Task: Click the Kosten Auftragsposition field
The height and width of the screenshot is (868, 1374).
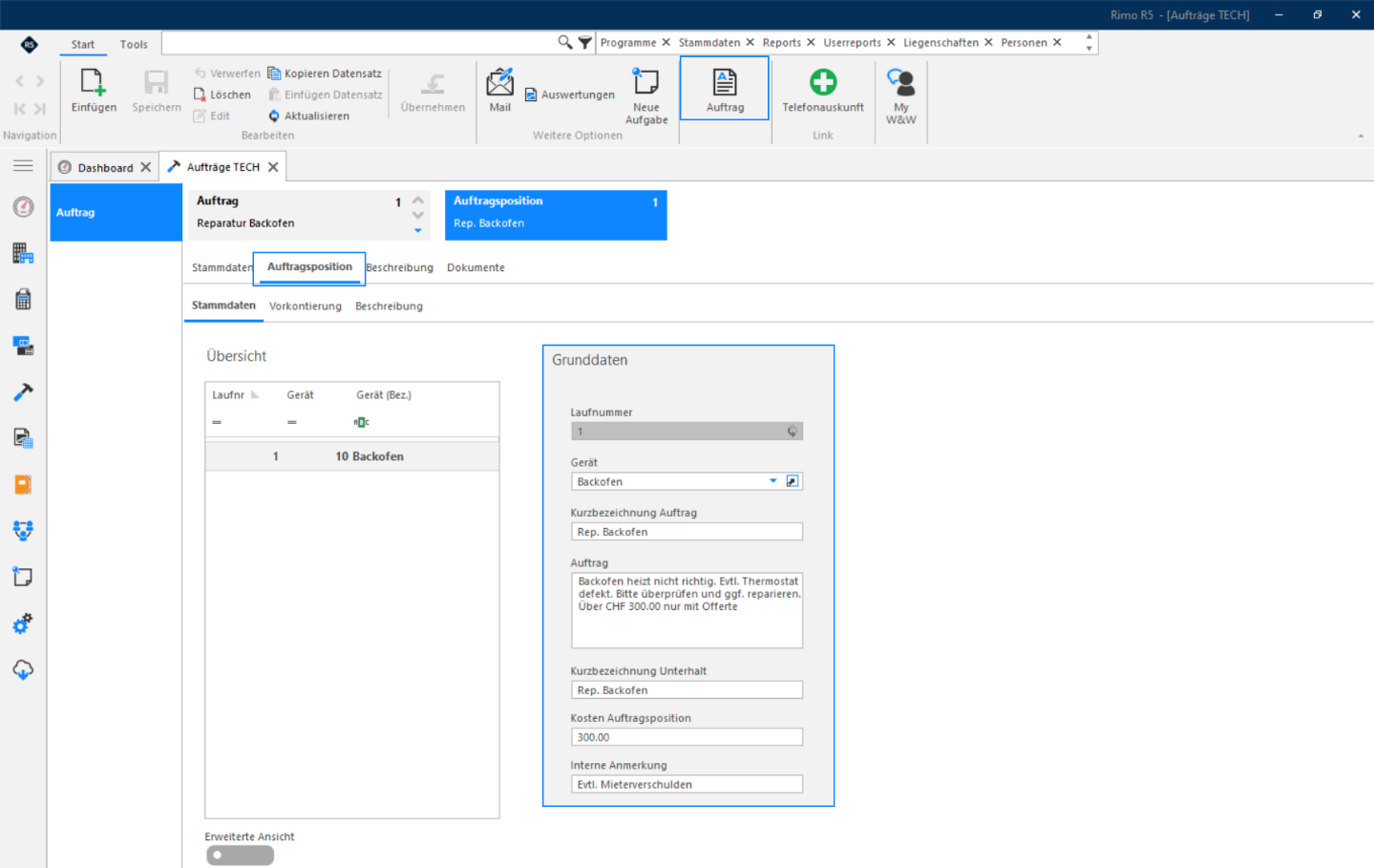Action: coord(687,737)
